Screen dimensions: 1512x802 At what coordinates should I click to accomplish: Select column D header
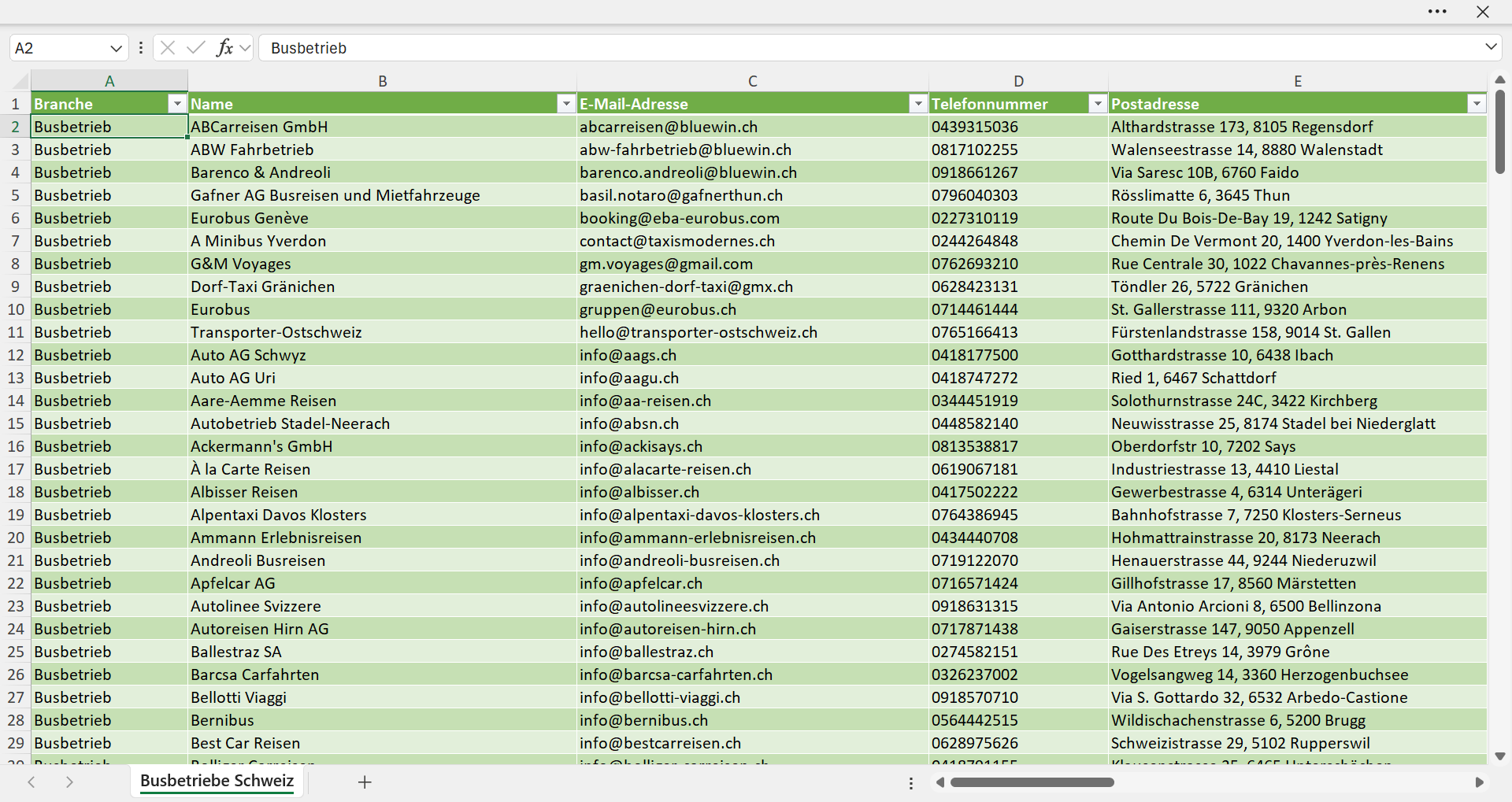[1019, 81]
